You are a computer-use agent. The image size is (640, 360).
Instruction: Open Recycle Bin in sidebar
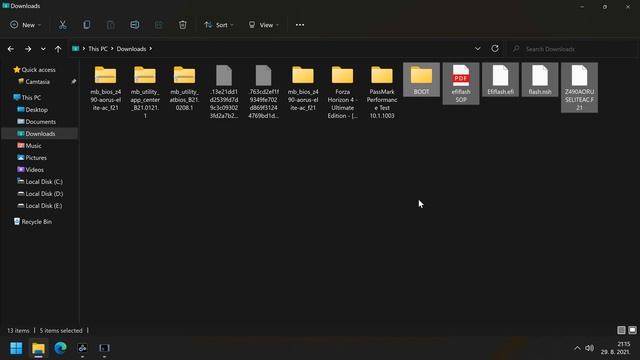[x=37, y=222]
